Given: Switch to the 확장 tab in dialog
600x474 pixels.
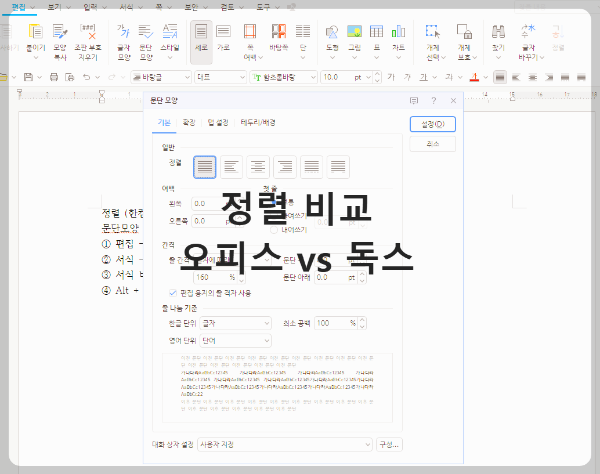Looking at the screenshot, I should coord(189,122).
